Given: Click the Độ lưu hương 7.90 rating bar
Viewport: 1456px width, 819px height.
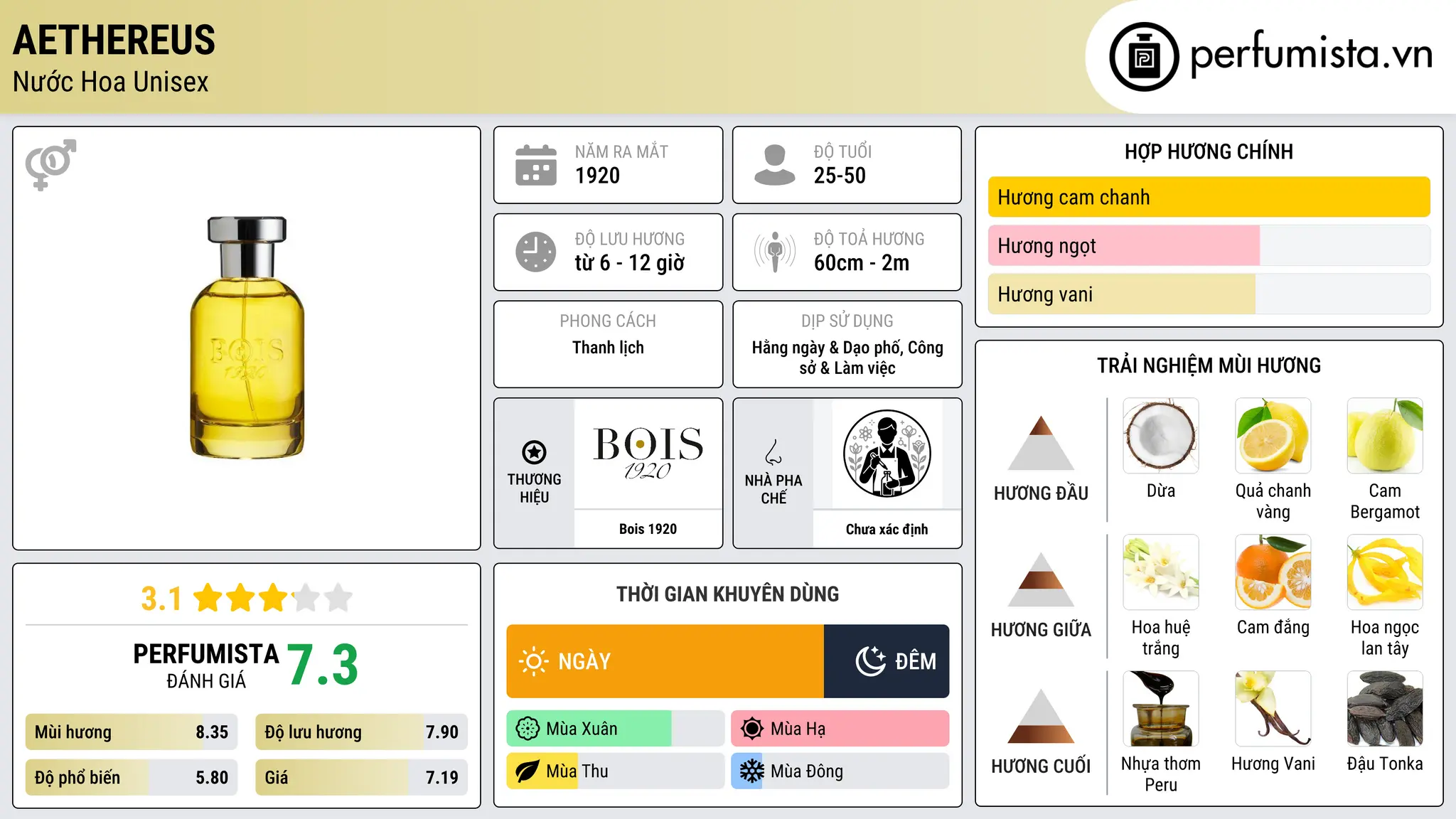Looking at the screenshot, I should (361, 732).
